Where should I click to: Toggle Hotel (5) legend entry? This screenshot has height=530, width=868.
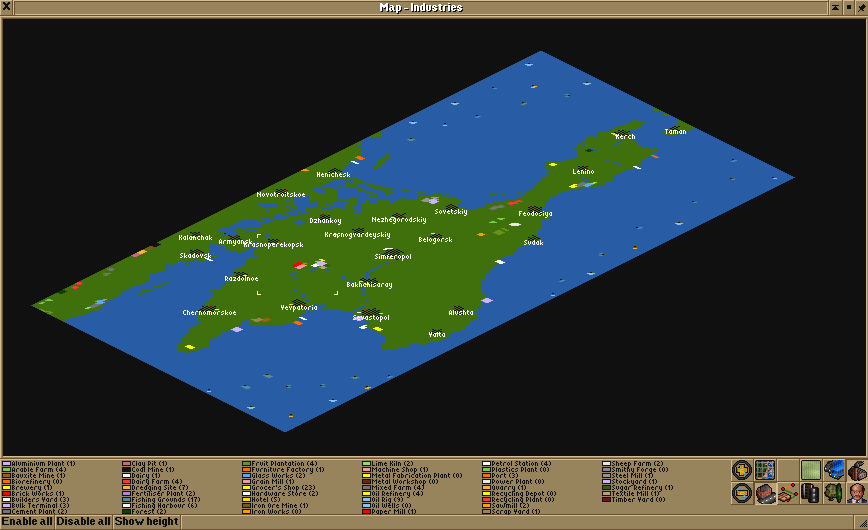point(261,500)
